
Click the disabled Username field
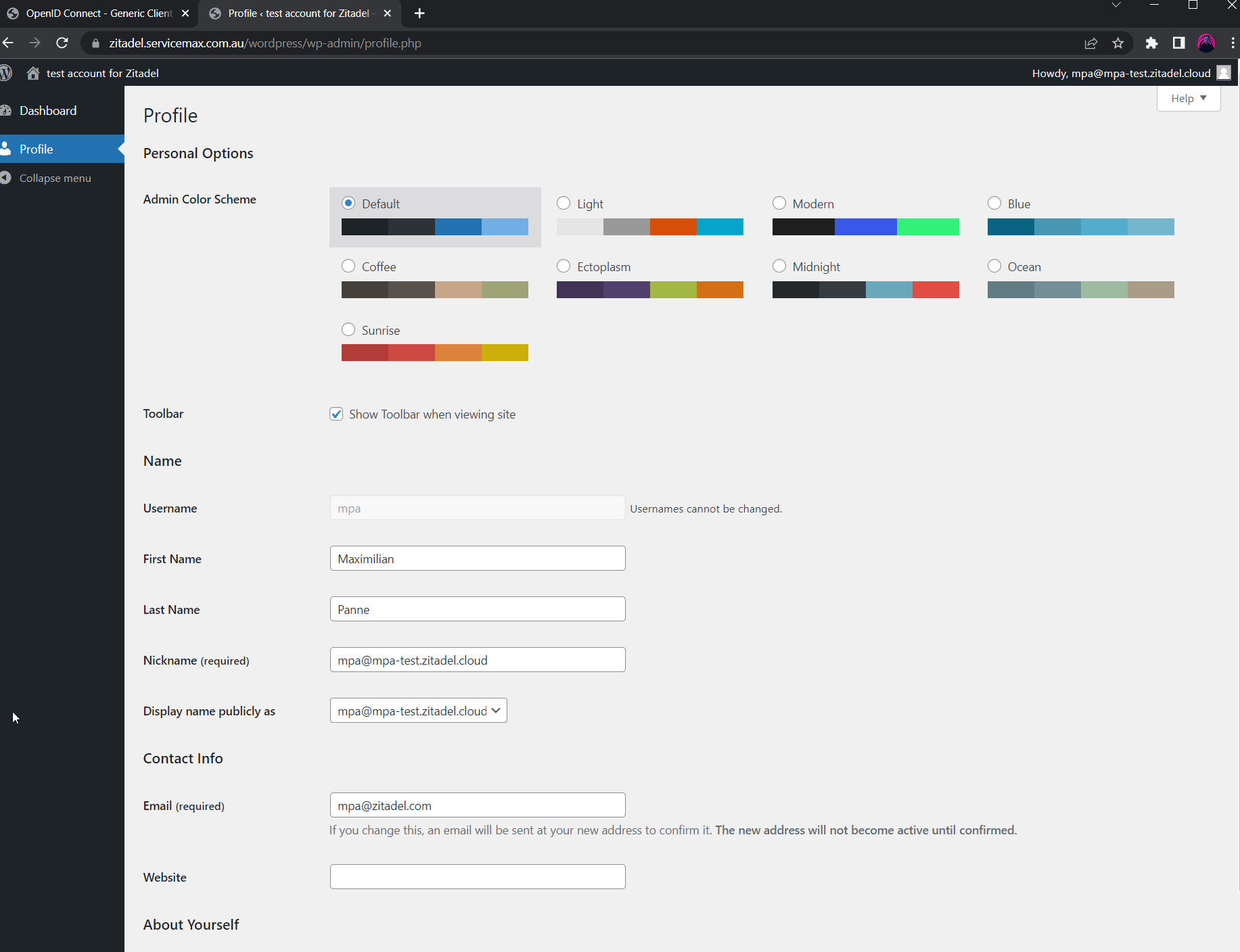478,508
